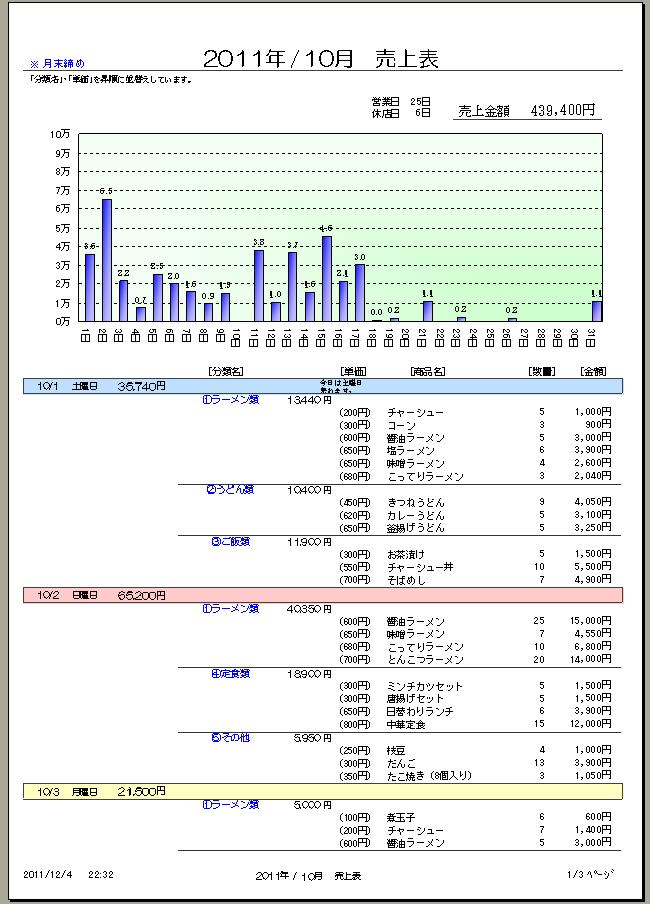Image resolution: width=650 pixels, height=904 pixels.
Task: Select the pink date row '10/2 日曜日'
Action: pos(323,595)
